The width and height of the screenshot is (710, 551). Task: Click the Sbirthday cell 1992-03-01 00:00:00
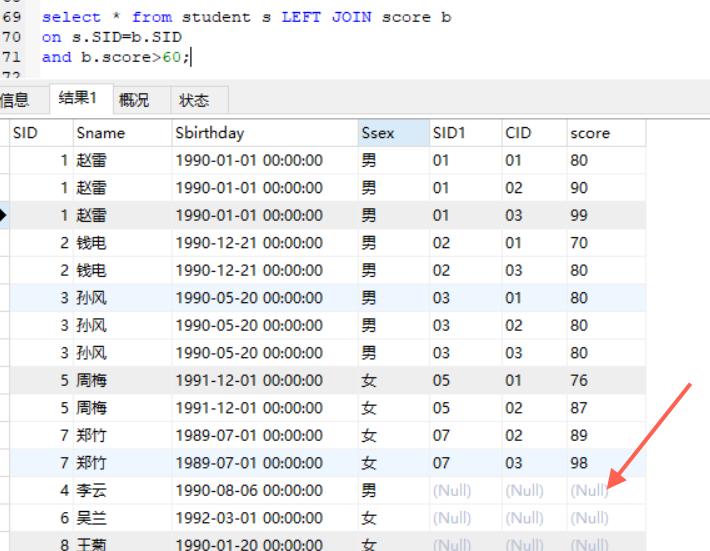(x=265, y=518)
